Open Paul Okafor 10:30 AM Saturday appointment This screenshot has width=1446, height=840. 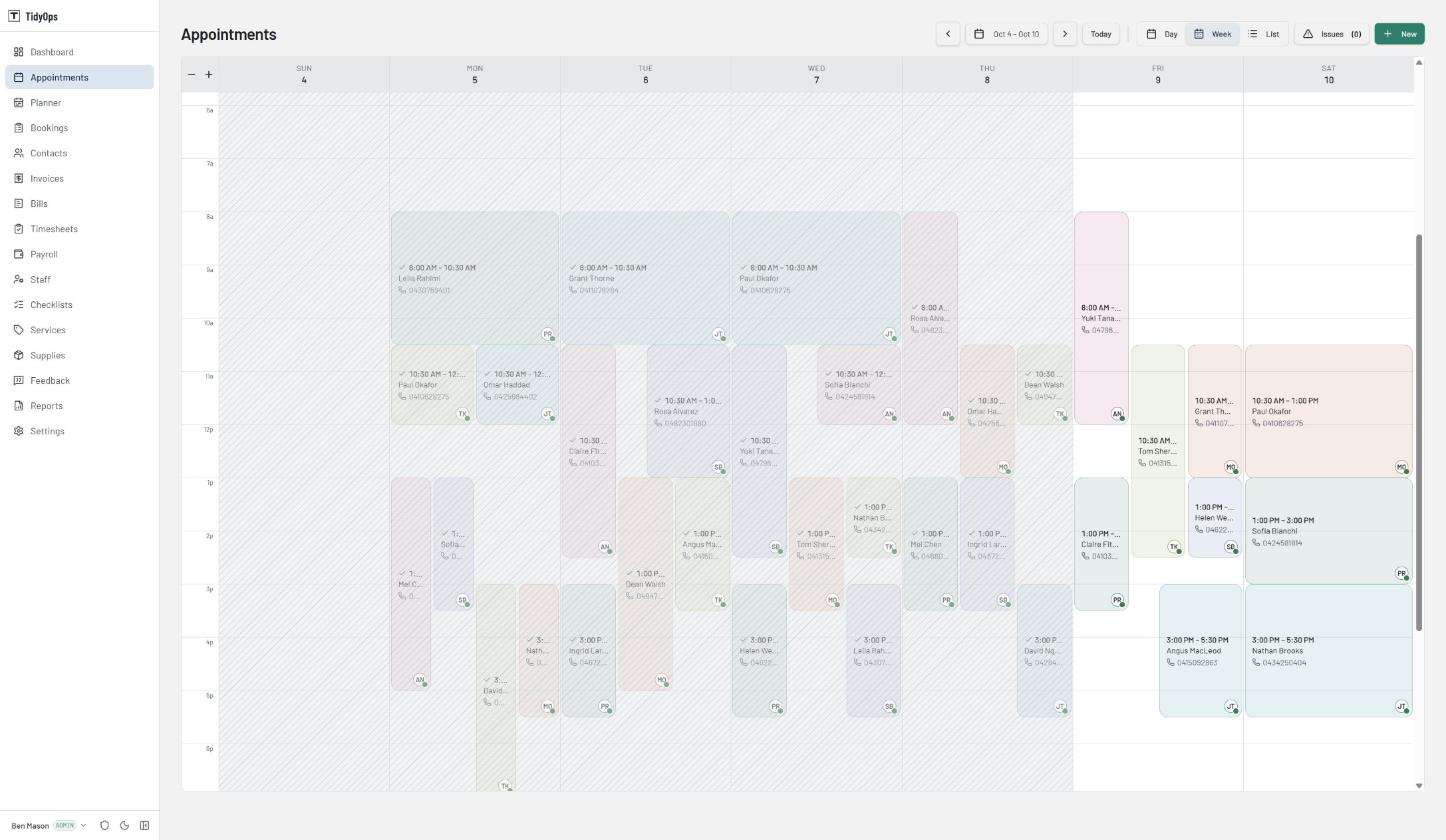[x=1328, y=411]
